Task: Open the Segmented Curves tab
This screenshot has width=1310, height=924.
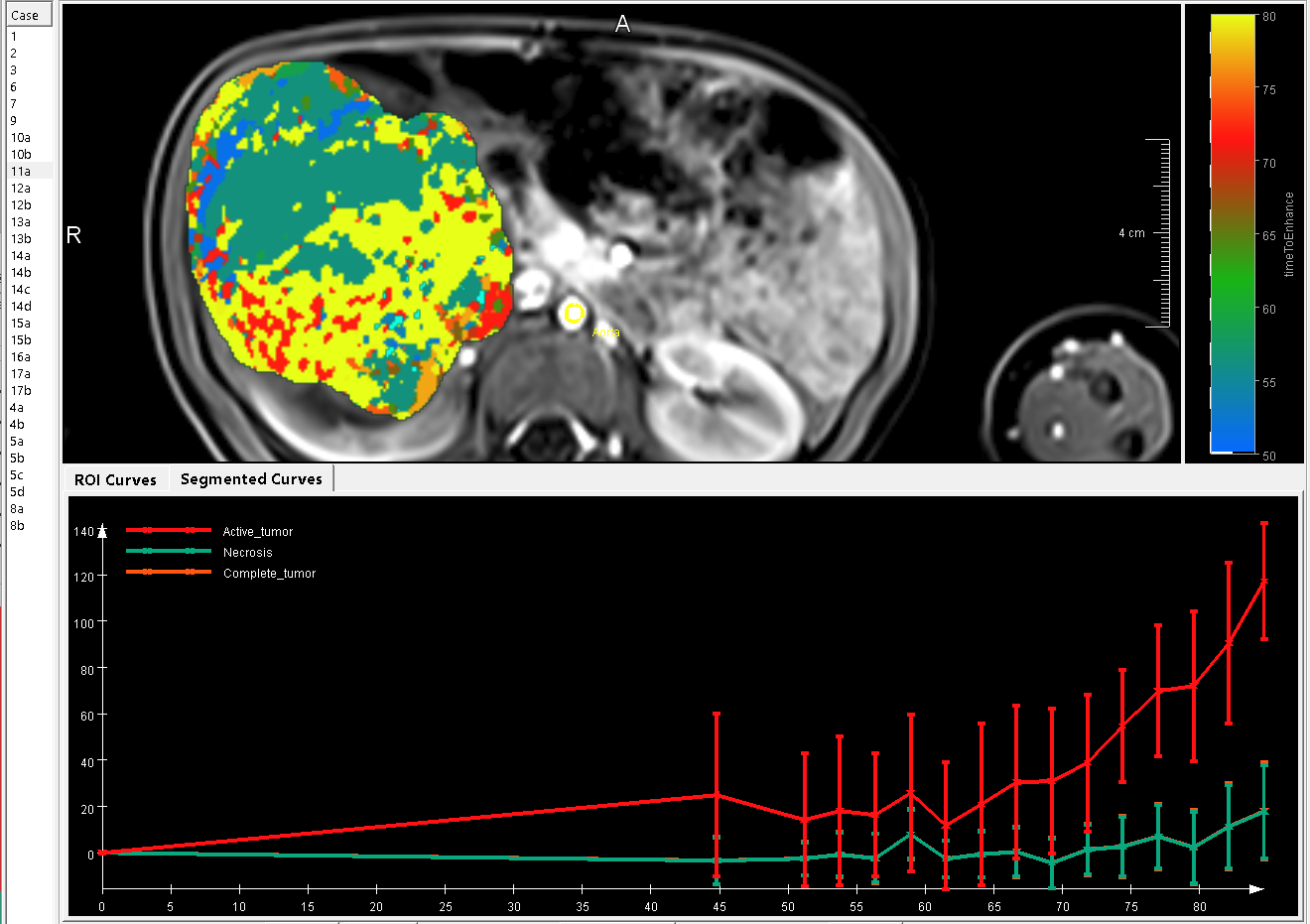Action: 251,479
